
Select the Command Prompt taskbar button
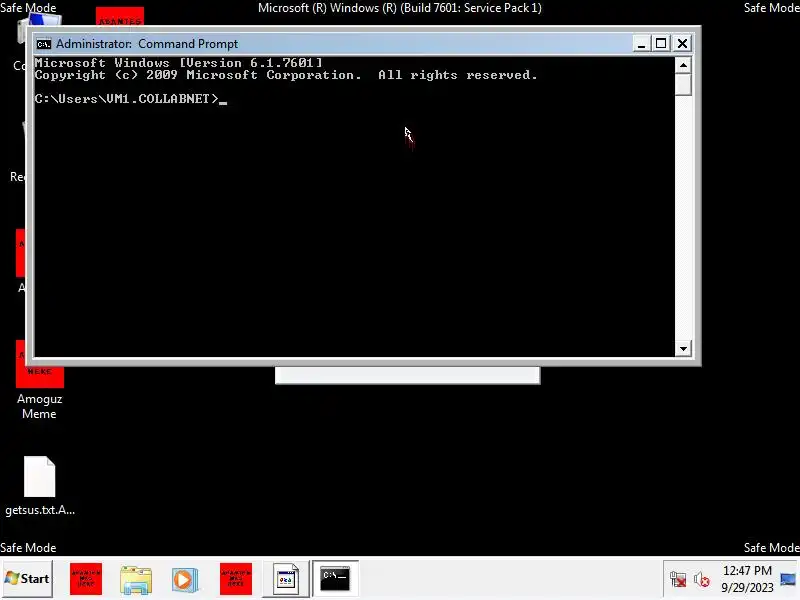coord(335,579)
